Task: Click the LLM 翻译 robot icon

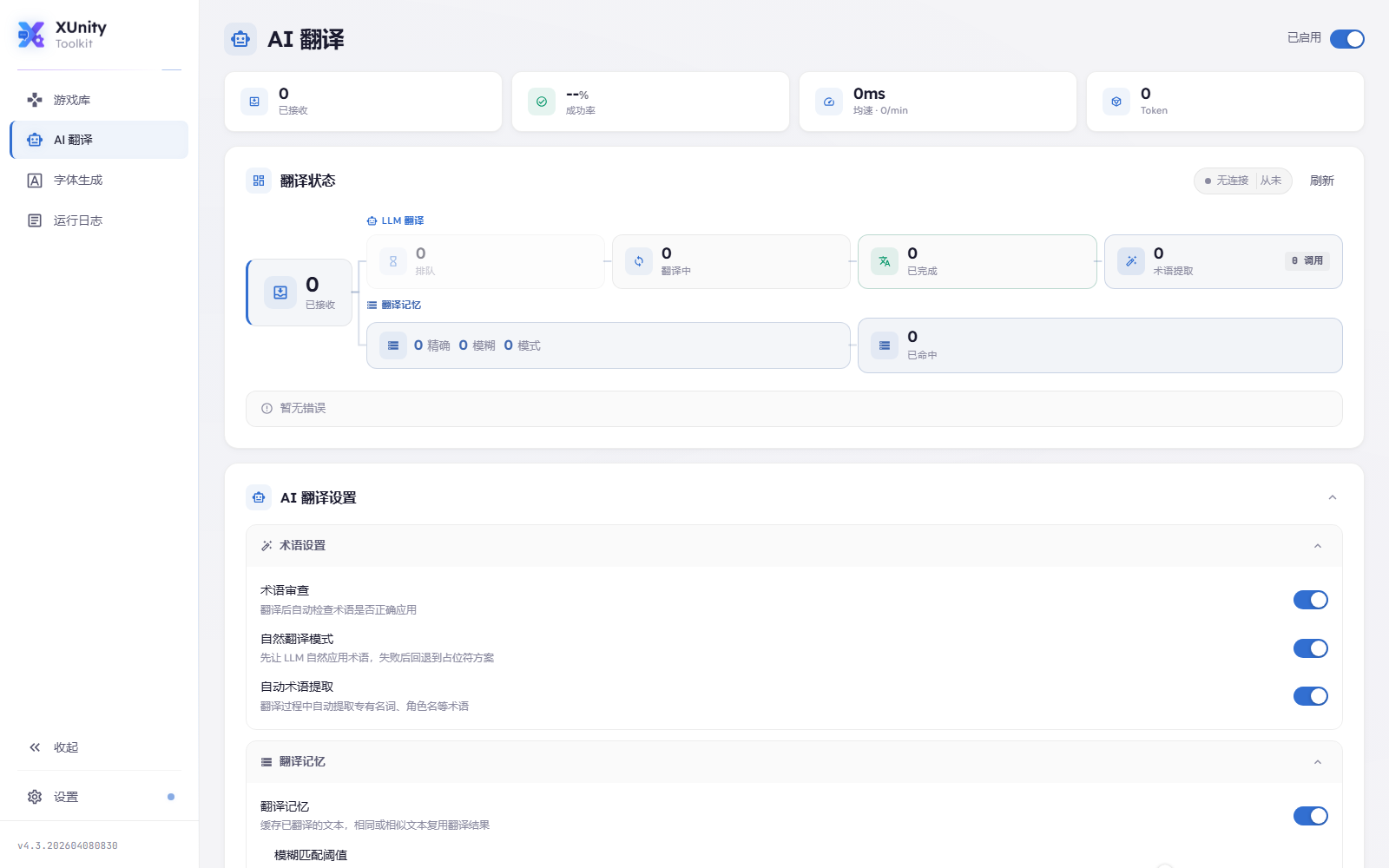Action: 372,221
